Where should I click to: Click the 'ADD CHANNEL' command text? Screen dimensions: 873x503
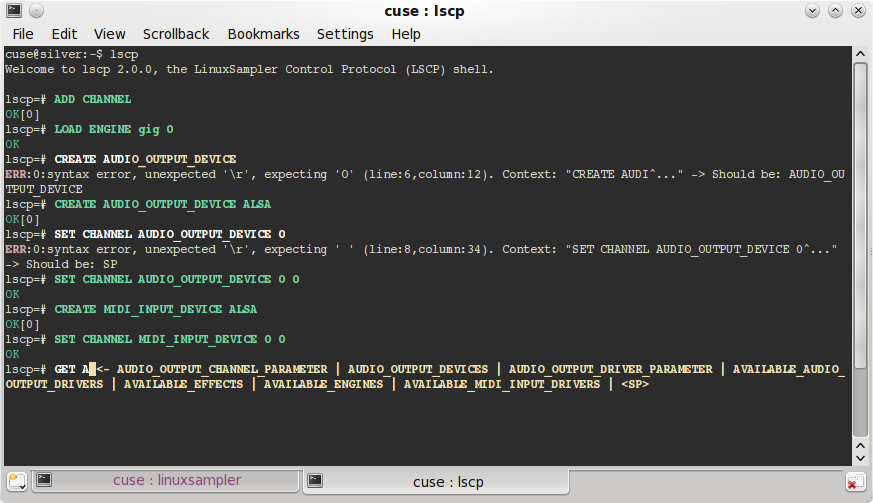point(92,99)
